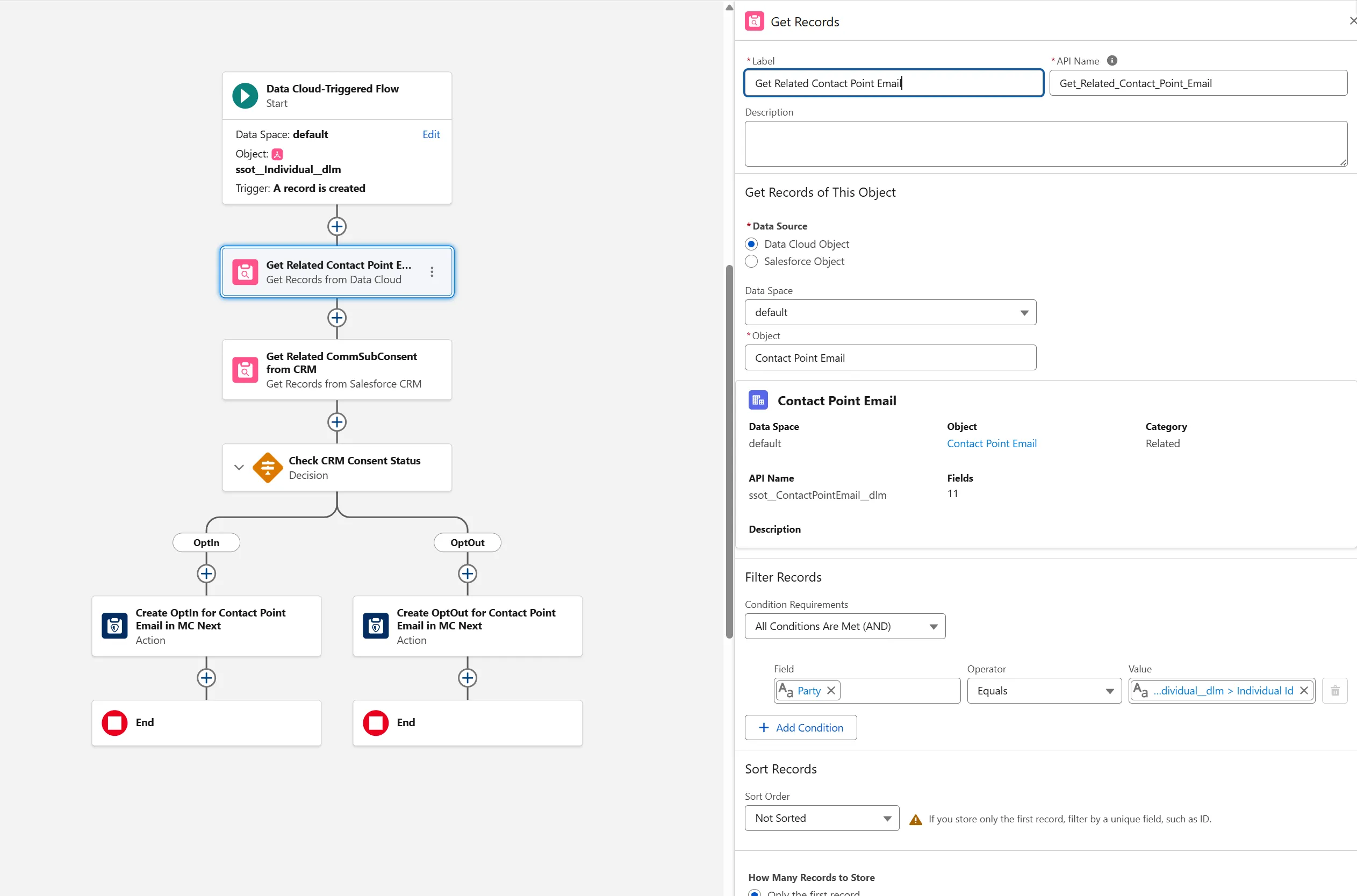Collapse the Check CRM Consent Status decision chevron
This screenshot has width=1357, height=896.
click(x=239, y=468)
